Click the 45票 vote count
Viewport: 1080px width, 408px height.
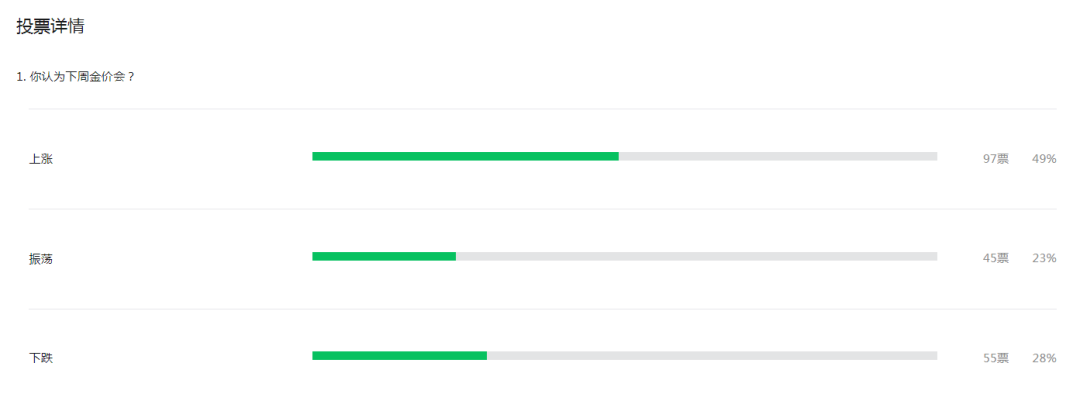point(995,258)
